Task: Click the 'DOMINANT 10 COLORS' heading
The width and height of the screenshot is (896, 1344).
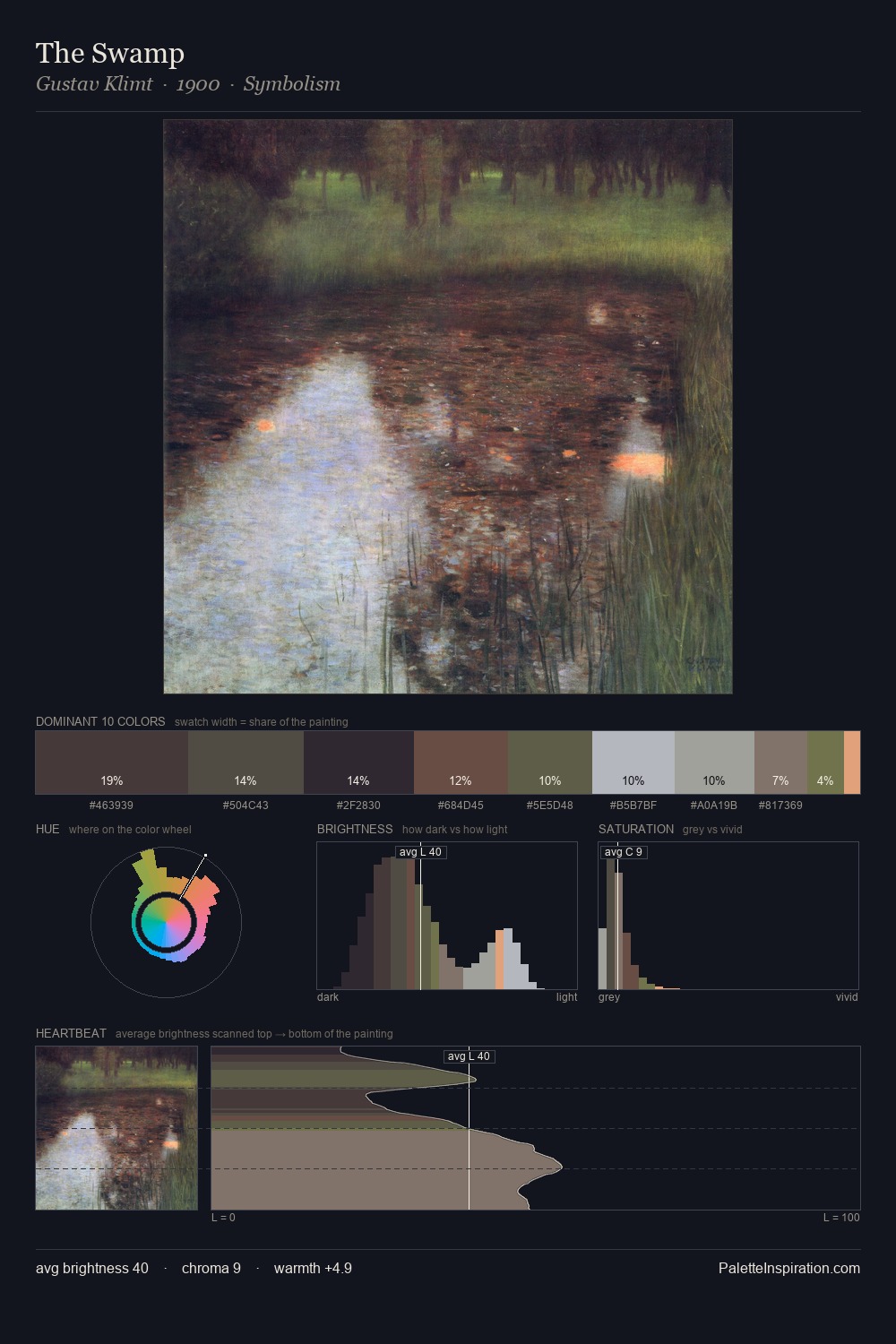Action: (100, 721)
